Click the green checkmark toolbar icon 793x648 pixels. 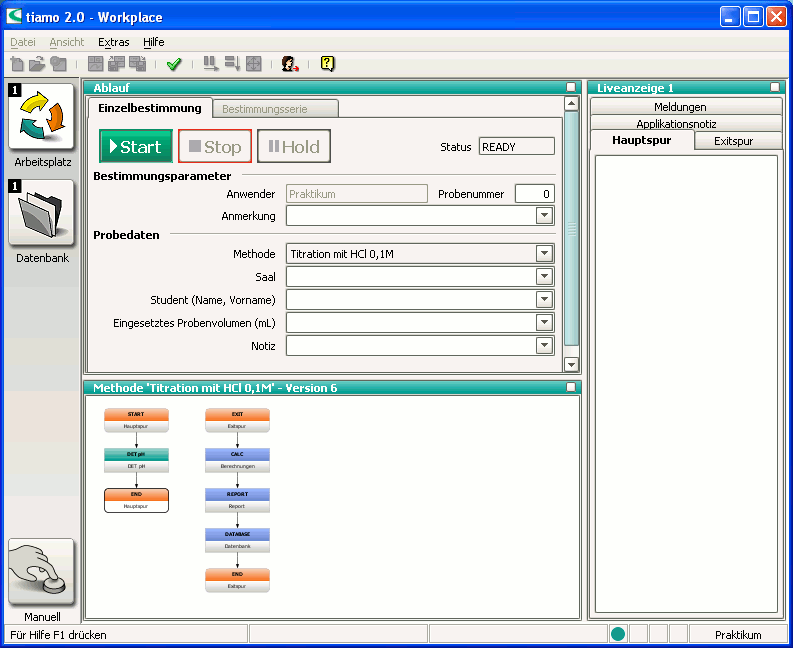point(174,64)
